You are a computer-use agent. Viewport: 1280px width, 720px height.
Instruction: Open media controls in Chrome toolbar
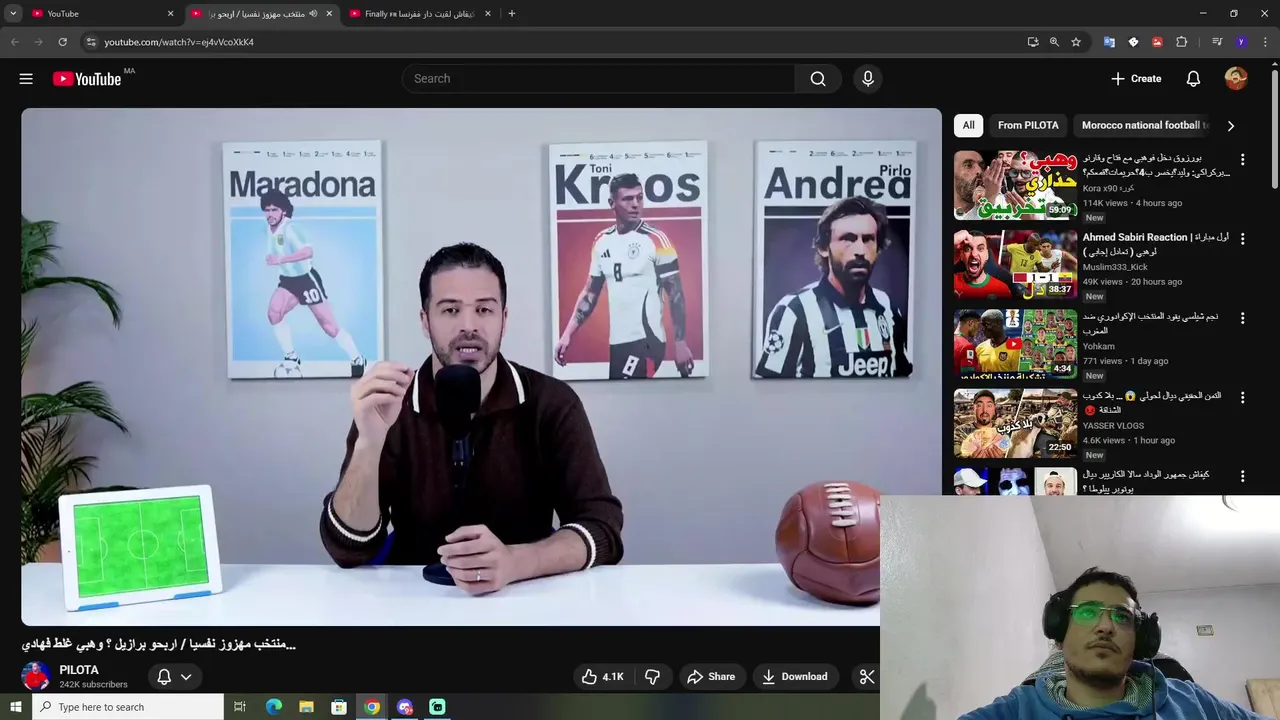pyautogui.click(x=1217, y=42)
